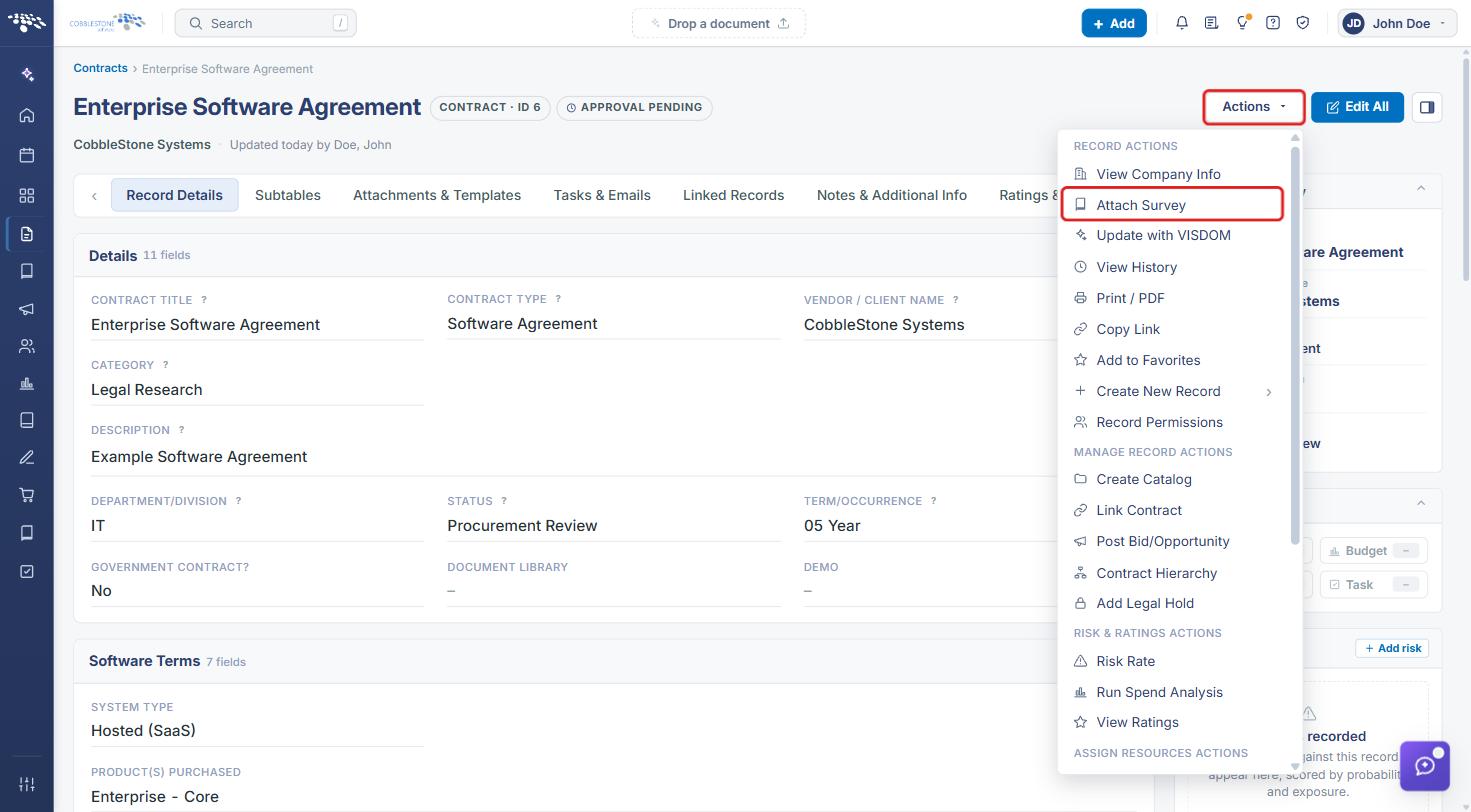Switch to the Subtables tab
The width and height of the screenshot is (1471, 812).
click(x=288, y=195)
